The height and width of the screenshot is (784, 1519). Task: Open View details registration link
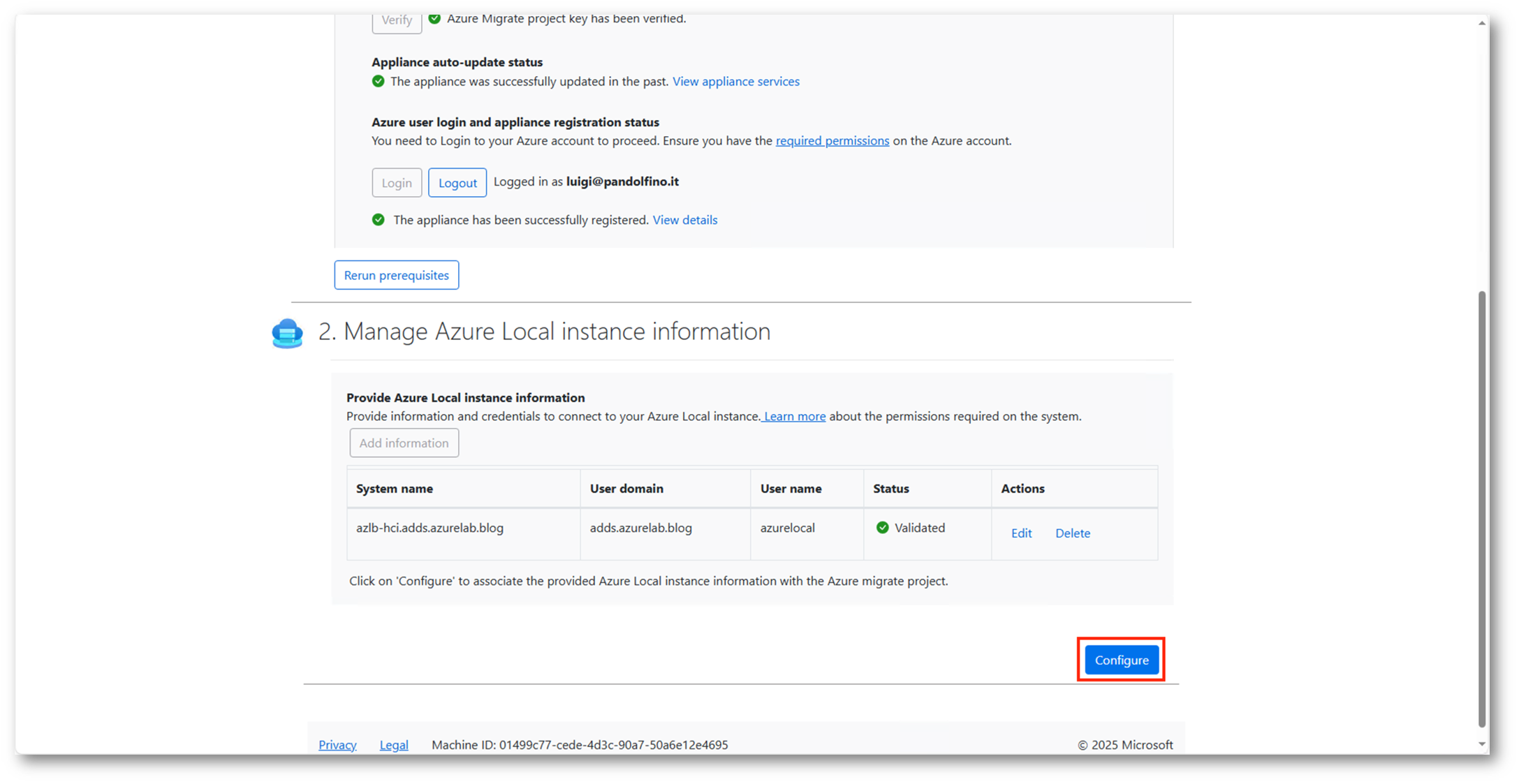click(x=684, y=220)
